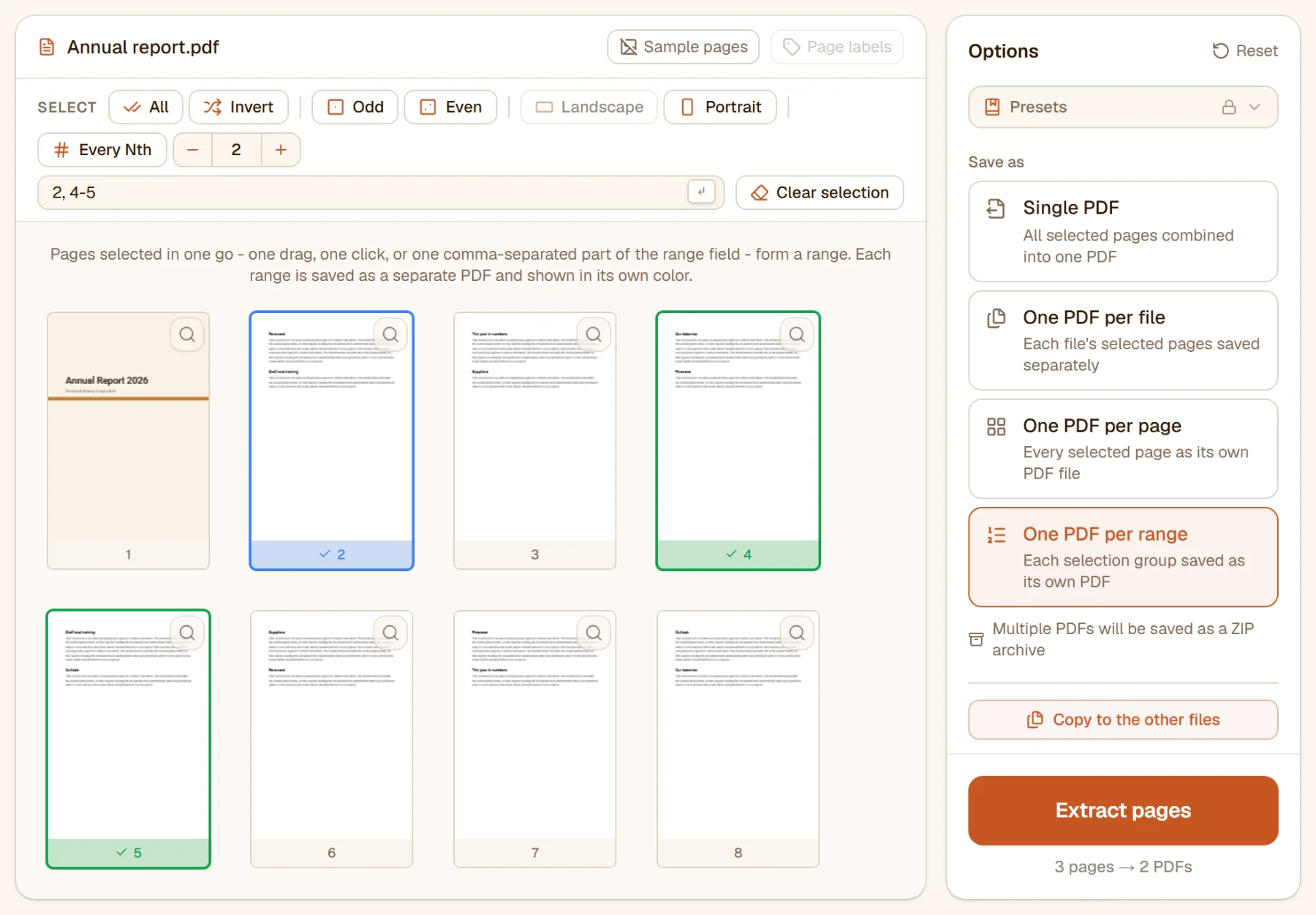Viewport: 1316px width, 915px height.
Task: Open Sample pages
Action: coord(684,47)
